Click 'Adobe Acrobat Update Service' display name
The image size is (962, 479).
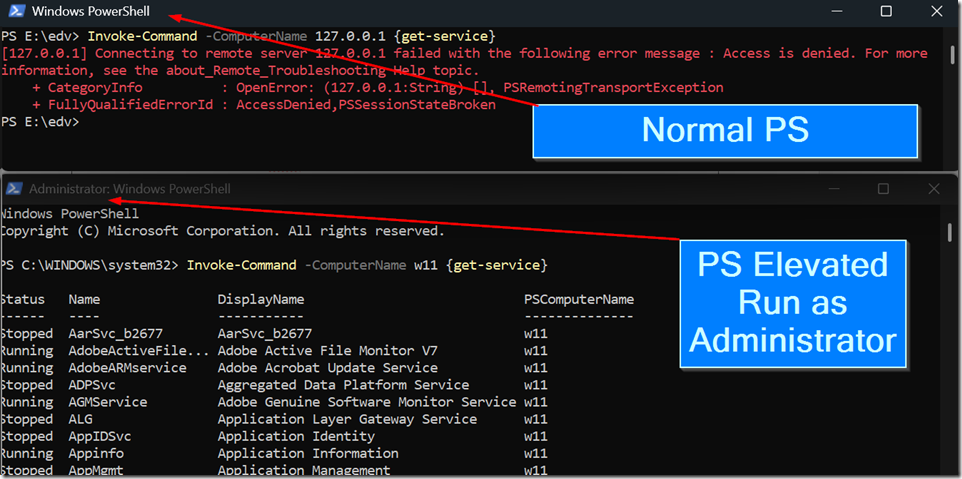328,369
